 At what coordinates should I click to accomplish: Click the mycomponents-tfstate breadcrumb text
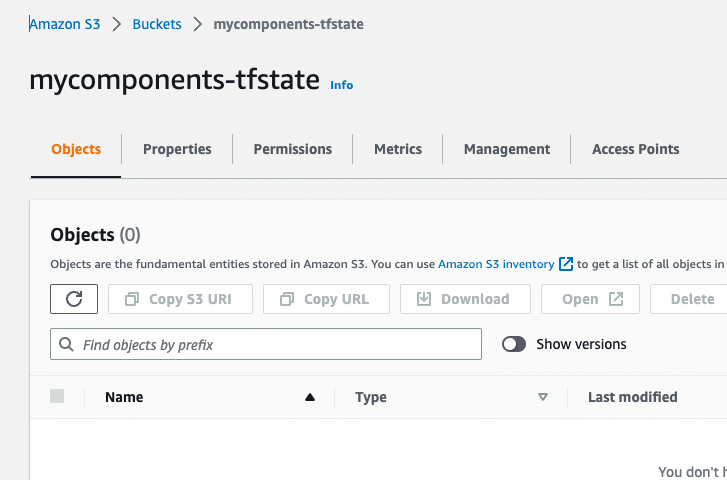point(288,24)
